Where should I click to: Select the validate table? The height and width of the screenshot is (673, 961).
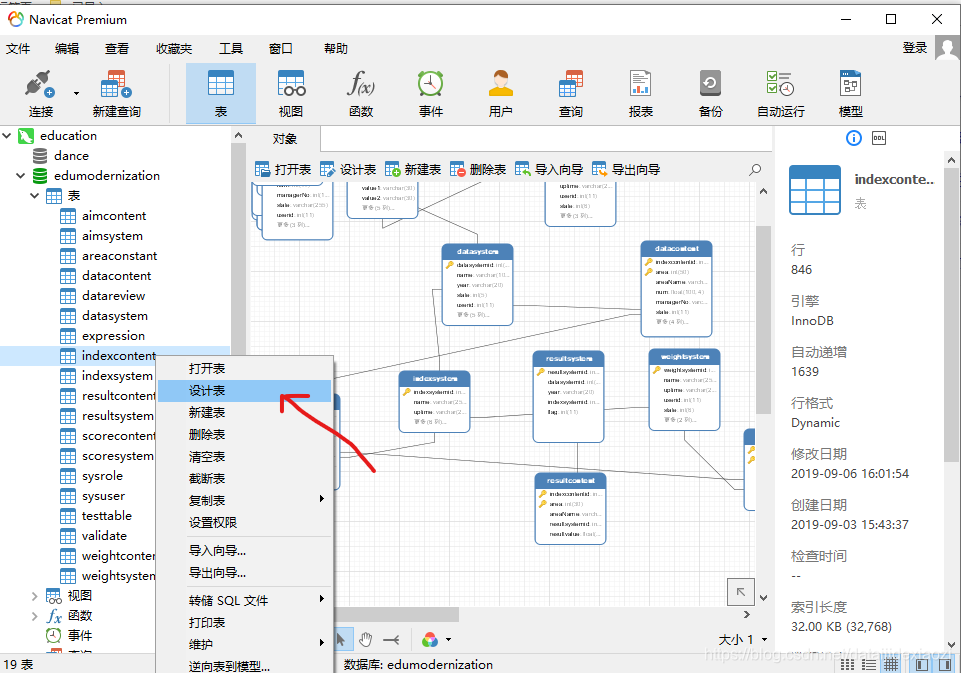point(104,536)
